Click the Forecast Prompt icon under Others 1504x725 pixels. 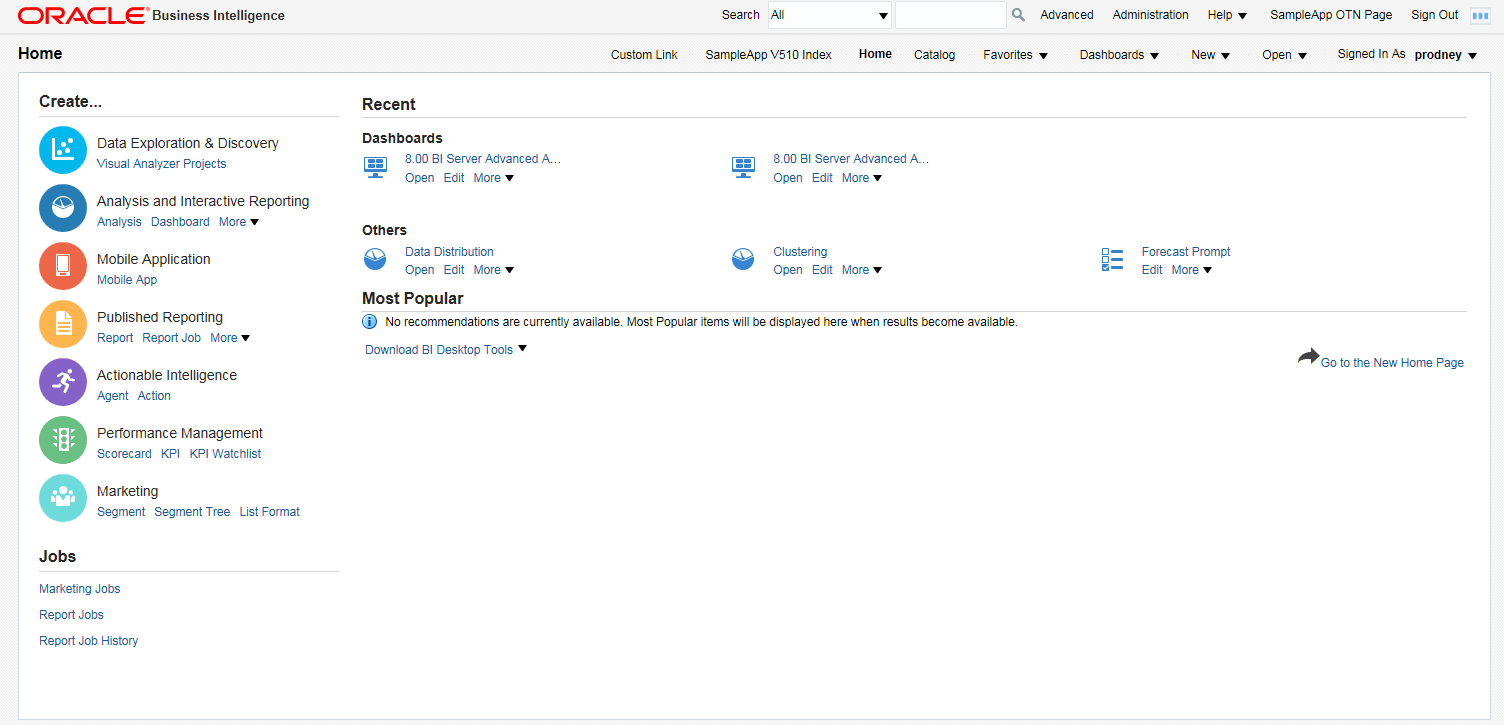[x=1112, y=259]
